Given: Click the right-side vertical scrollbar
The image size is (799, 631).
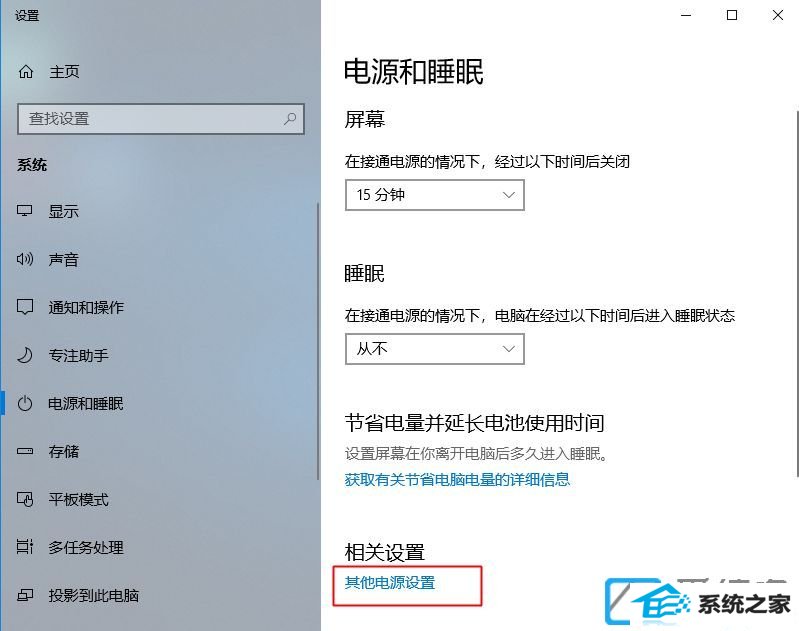Looking at the screenshot, I should coord(796,293).
